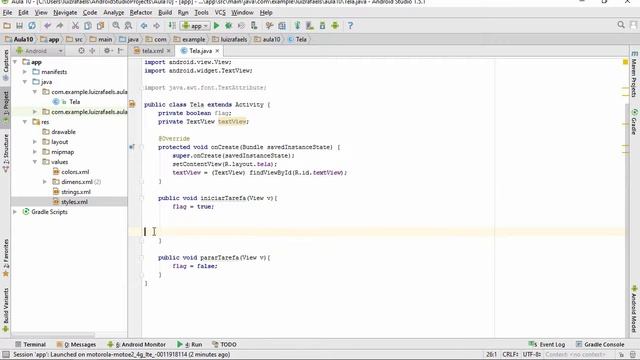The width and height of the screenshot is (640, 360).
Task: Open the AVD Manager icon
Action: click(310, 26)
